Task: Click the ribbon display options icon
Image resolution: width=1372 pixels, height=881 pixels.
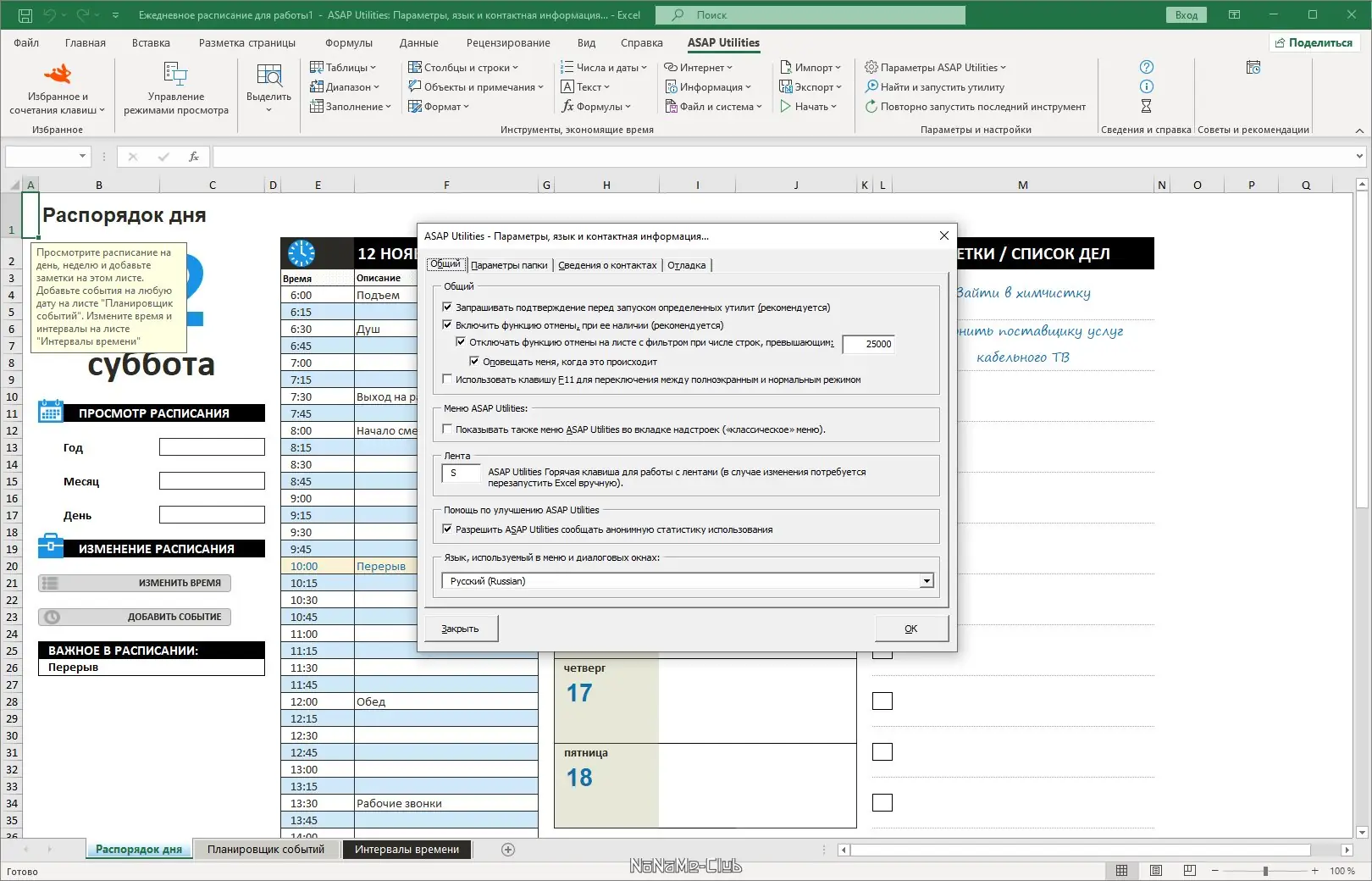Action: click(x=1234, y=15)
